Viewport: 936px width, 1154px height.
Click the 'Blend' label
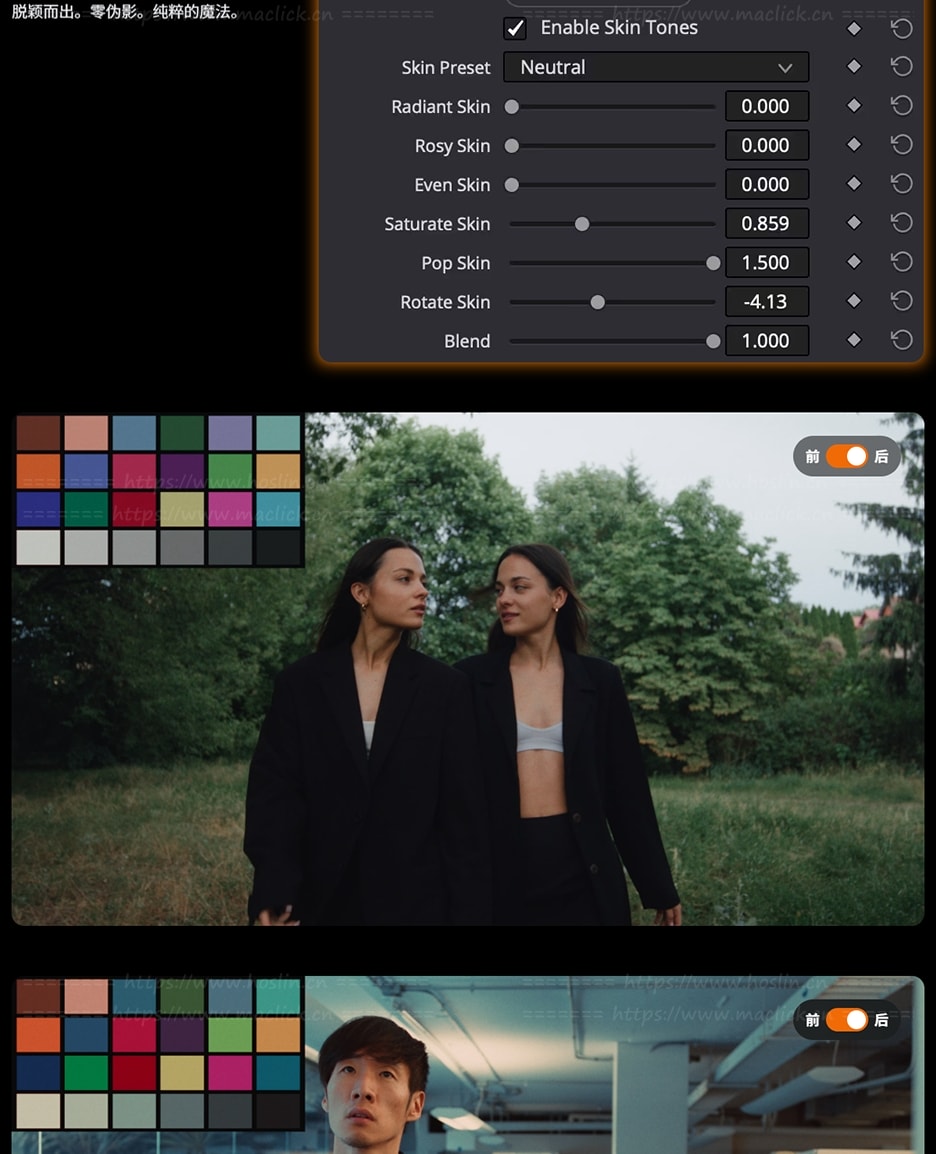pyautogui.click(x=467, y=341)
